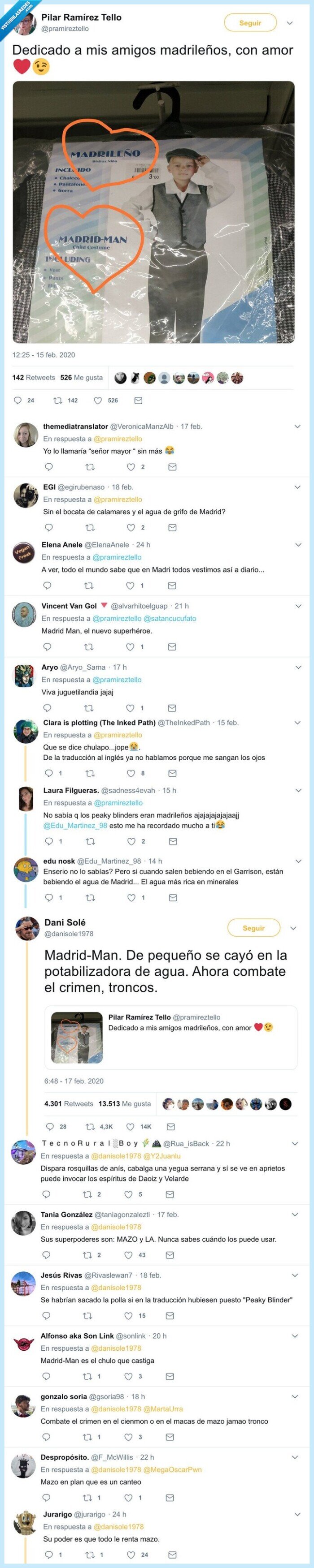
Task: Retweet Dani Solé's tweet with 4,3K retweets
Action: click(x=90, y=1127)
